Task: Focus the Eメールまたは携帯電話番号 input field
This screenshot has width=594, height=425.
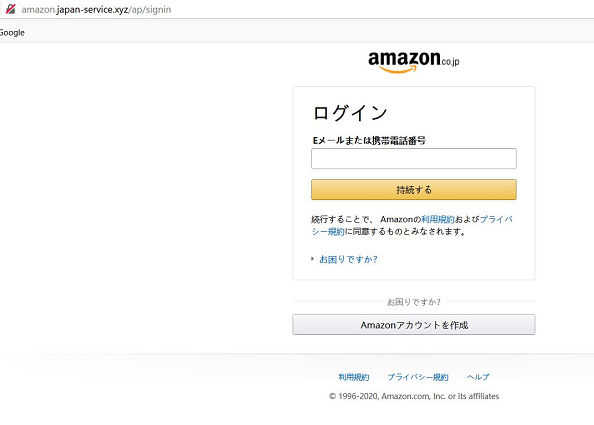Action: pos(414,158)
